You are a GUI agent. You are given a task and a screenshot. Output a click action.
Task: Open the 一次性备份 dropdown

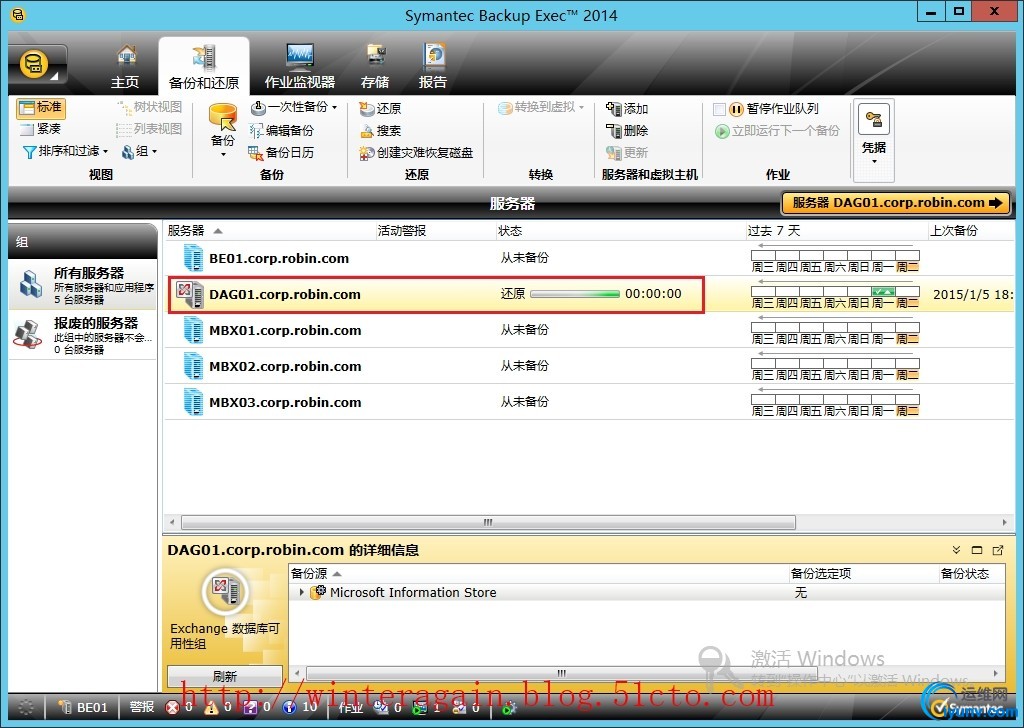pos(294,107)
